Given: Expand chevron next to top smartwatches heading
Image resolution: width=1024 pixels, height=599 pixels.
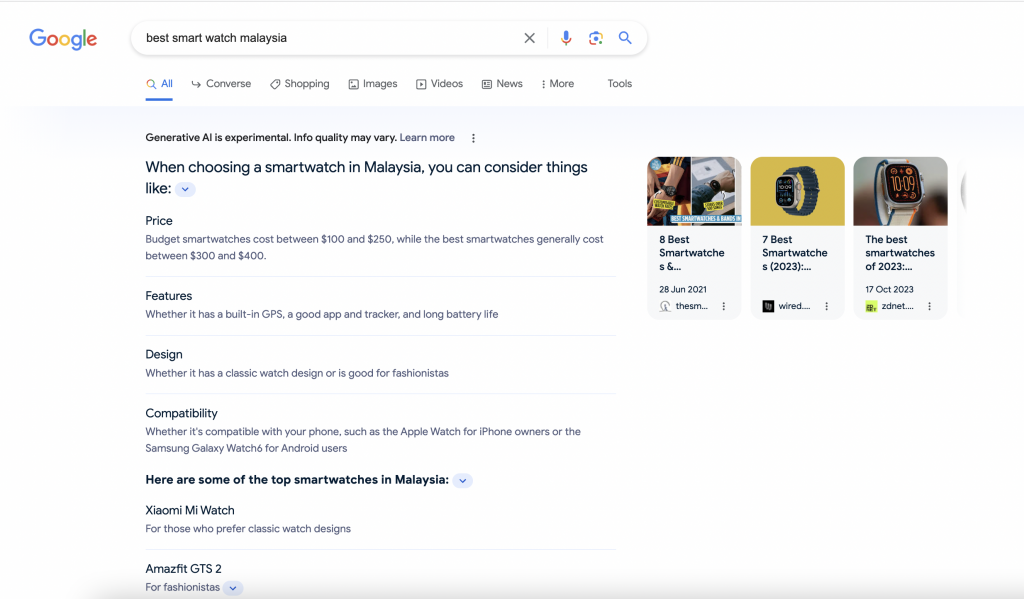Looking at the screenshot, I should point(462,480).
